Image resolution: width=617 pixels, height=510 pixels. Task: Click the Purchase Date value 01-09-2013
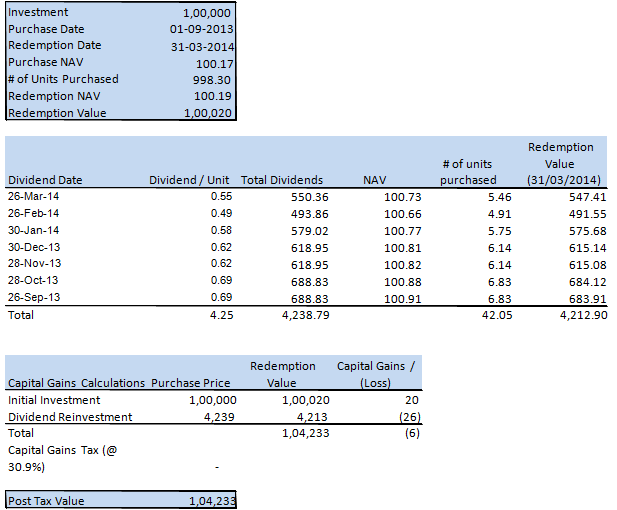[201, 29]
